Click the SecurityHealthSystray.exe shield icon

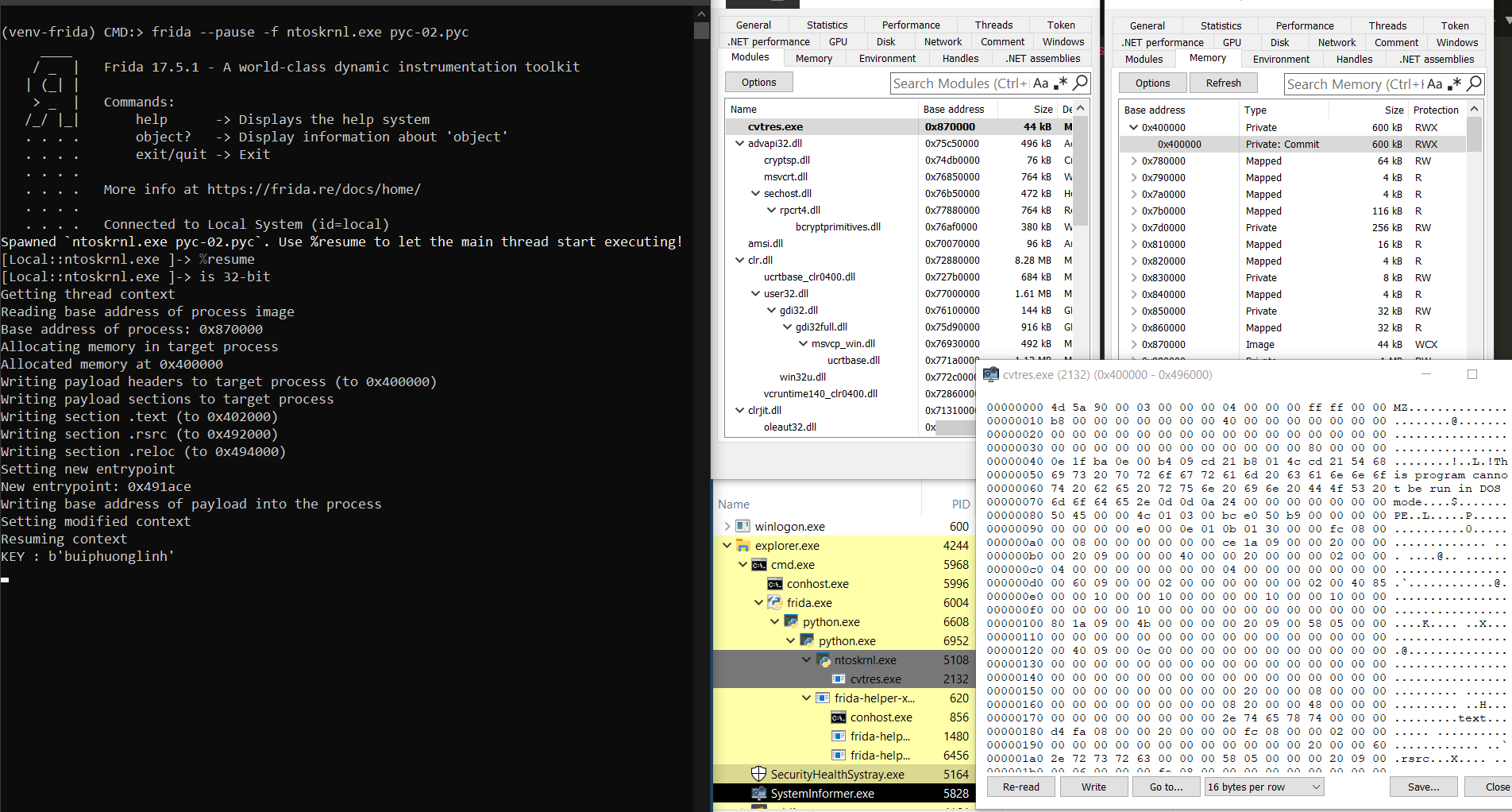(x=759, y=774)
